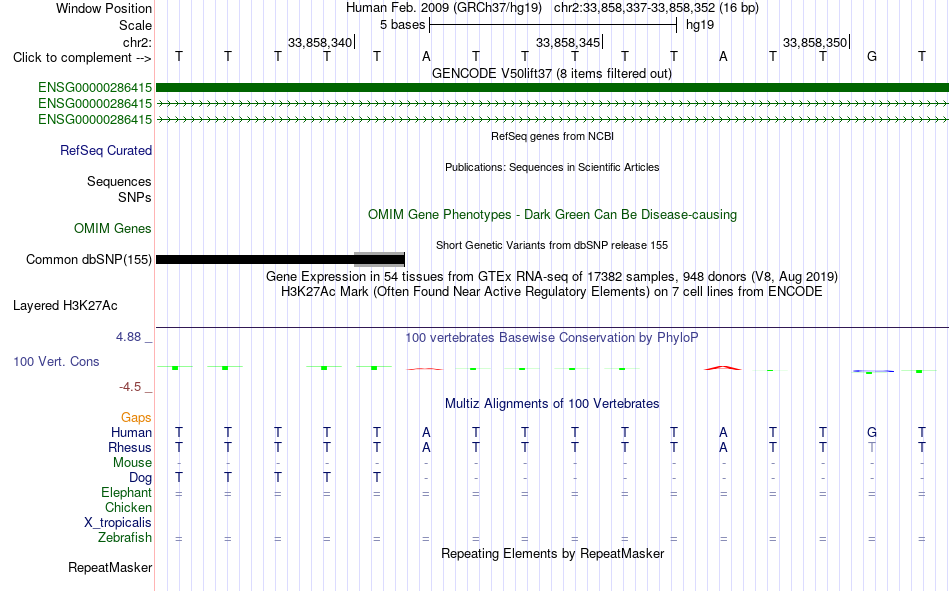Click the G base in the complement sequence row

pyautogui.click(x=872, y=56)
